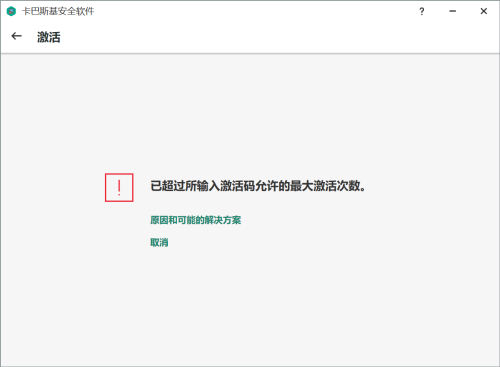Close the Kaspersky activation window
Image resolution: width=500 pixels, height=367 pixels.
coord(484,11)
